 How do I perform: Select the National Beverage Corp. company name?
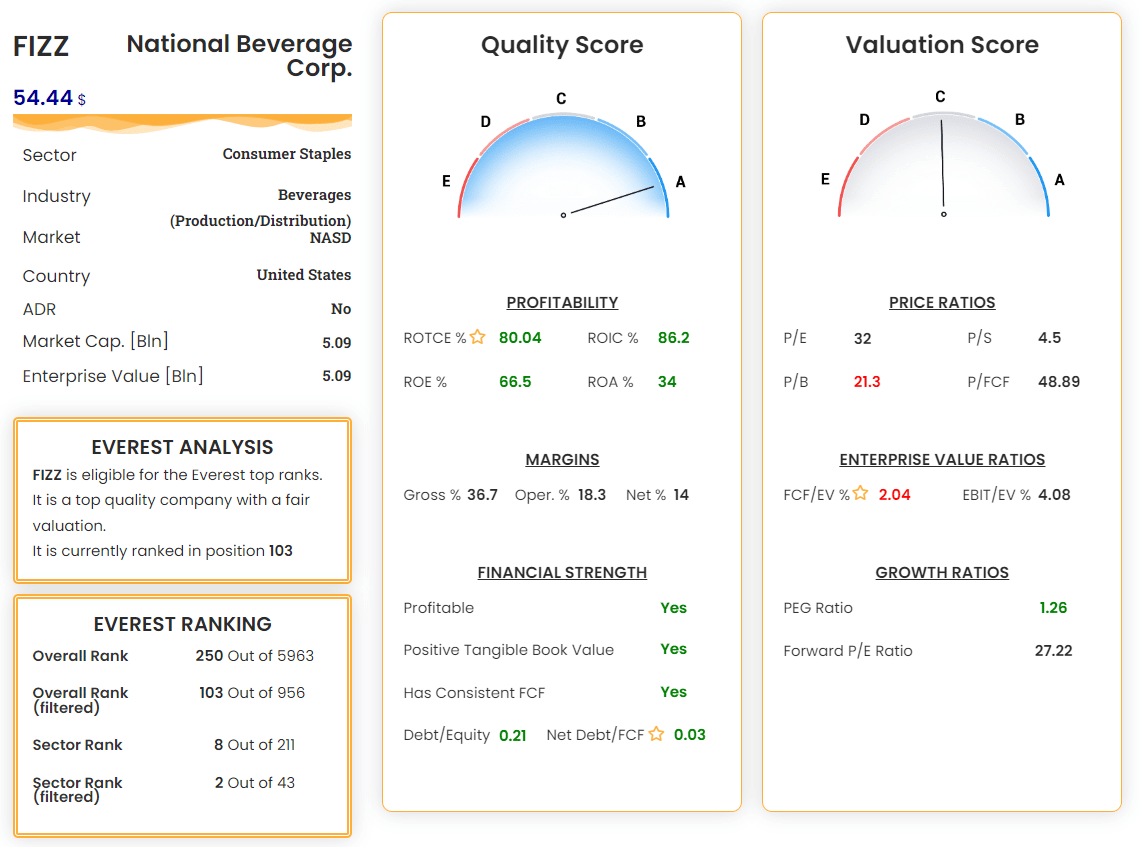pos(239,55)
